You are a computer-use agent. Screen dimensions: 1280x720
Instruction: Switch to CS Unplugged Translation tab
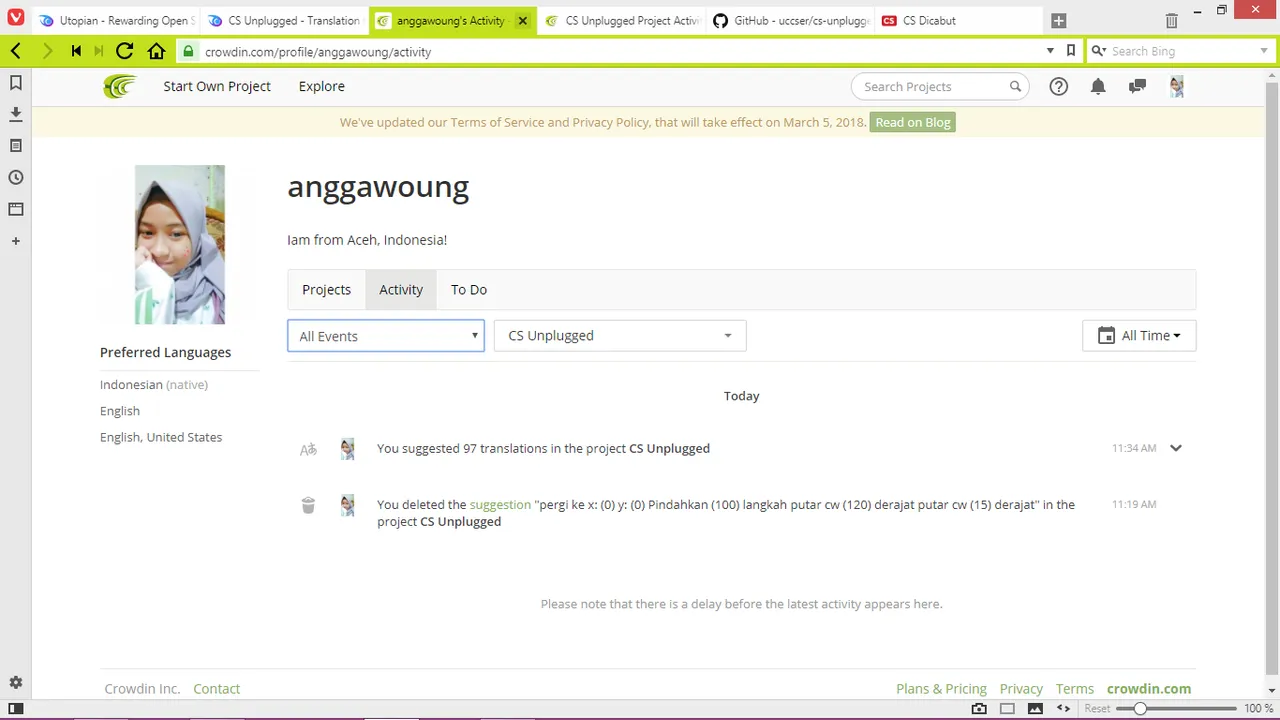pos(284,21)
